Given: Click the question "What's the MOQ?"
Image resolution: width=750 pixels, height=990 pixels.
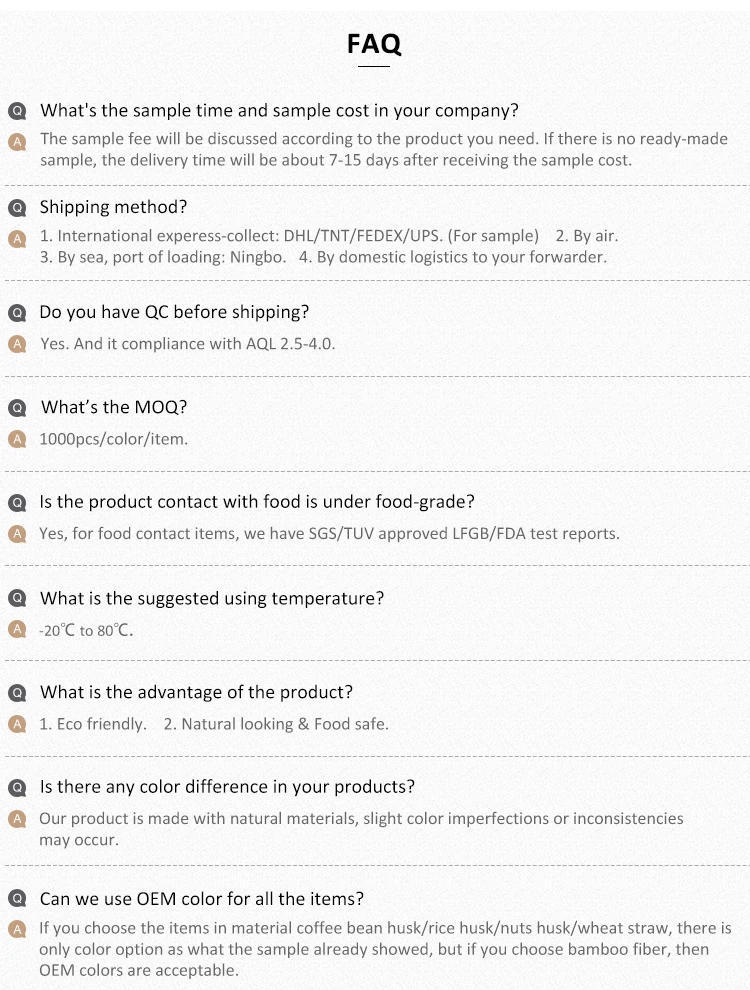Looking at the screenshot, I should click(113, 407).
